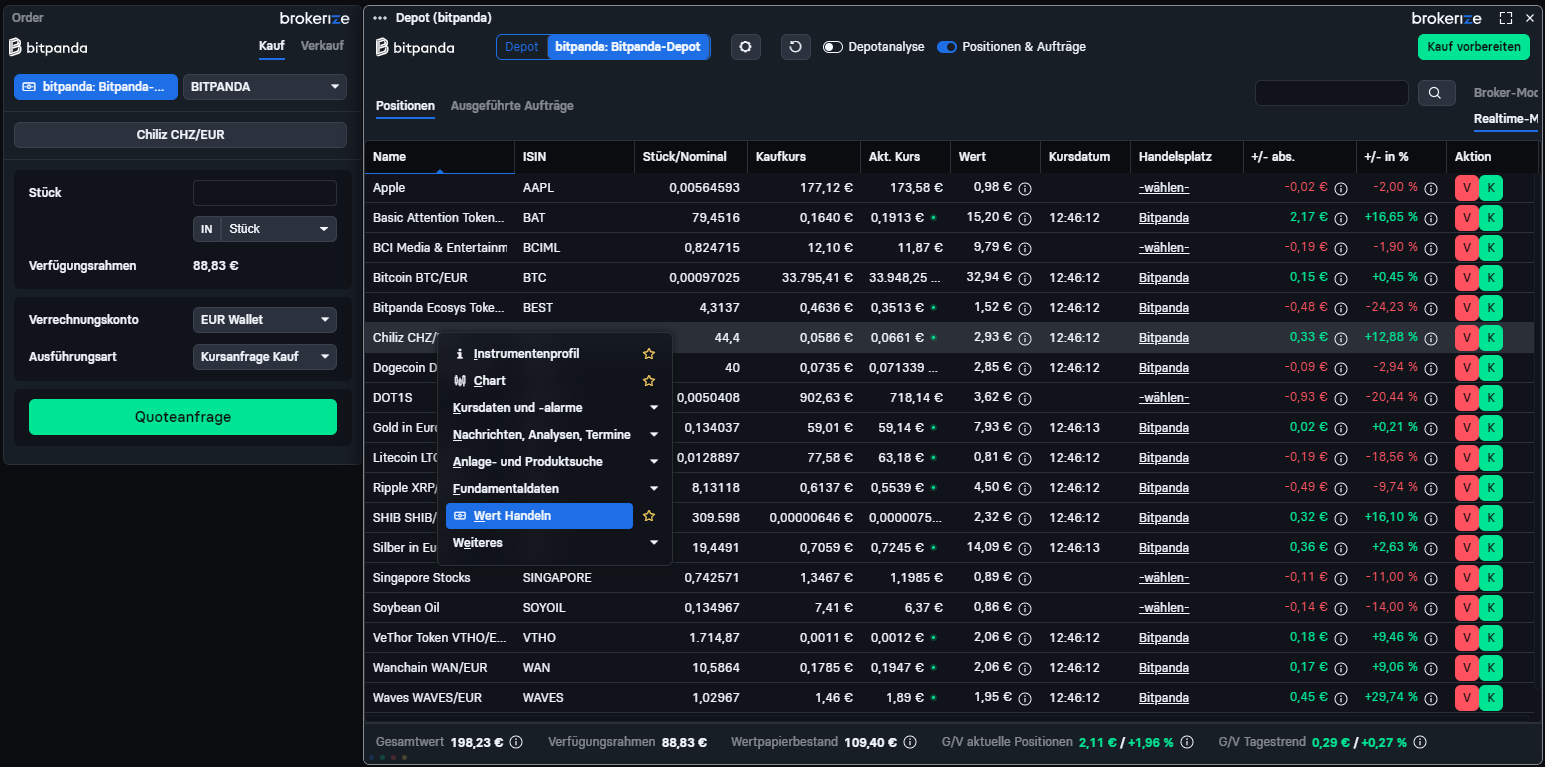The image size is (1545, 767).
Task: Expand Fundamentaldaten submenu
Action: [x=555, y=489]
